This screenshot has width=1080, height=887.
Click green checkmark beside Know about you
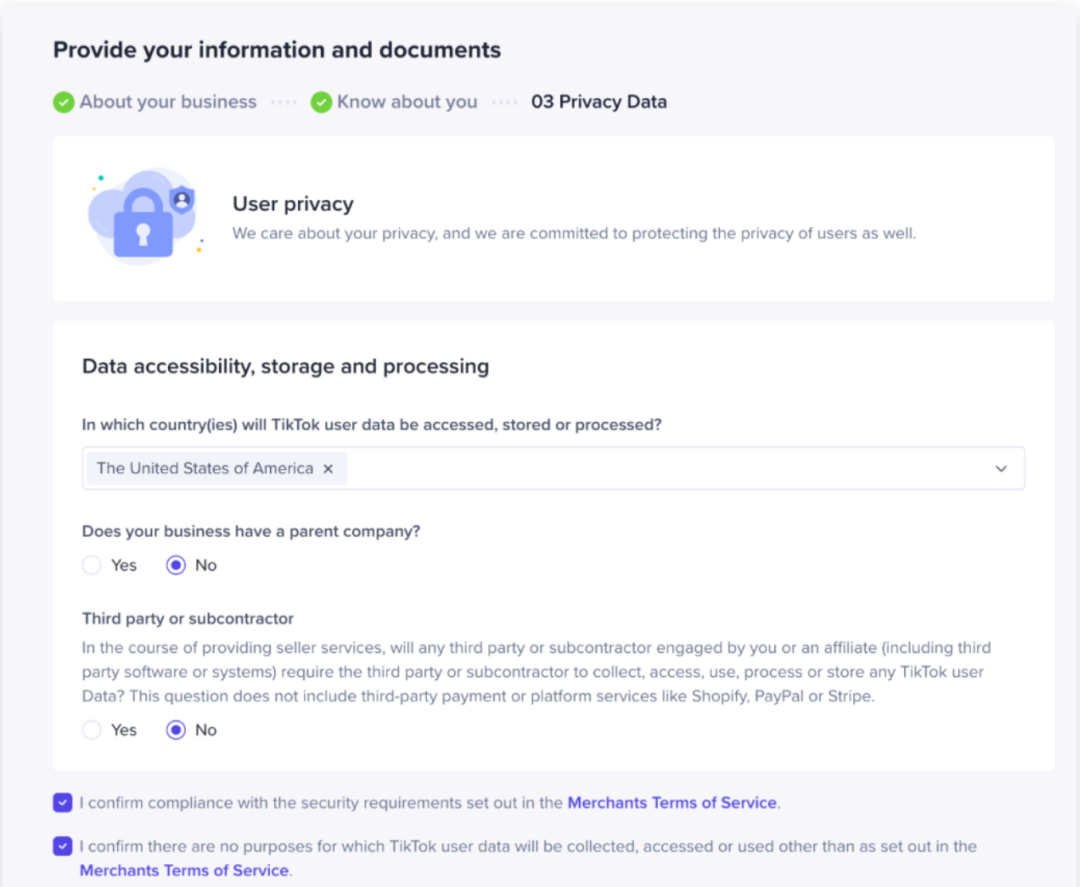click(x=321, y=102)
